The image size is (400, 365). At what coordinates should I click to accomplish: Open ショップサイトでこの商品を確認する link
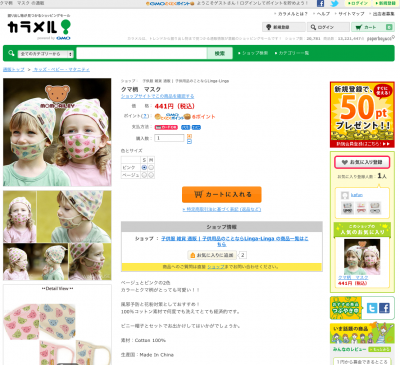(x=157, y=96)
